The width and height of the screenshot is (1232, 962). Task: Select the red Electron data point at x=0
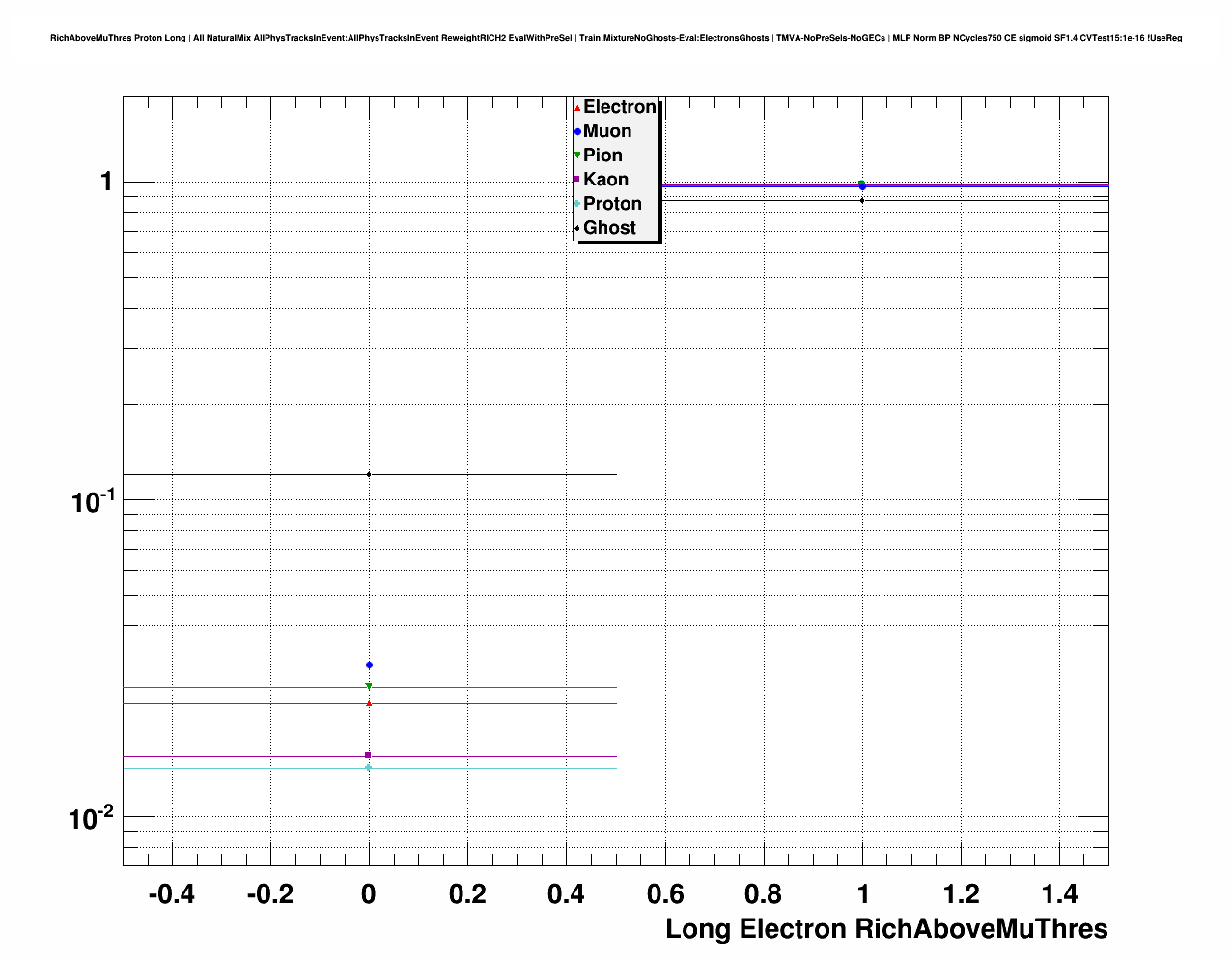click(x=369, y=703)
